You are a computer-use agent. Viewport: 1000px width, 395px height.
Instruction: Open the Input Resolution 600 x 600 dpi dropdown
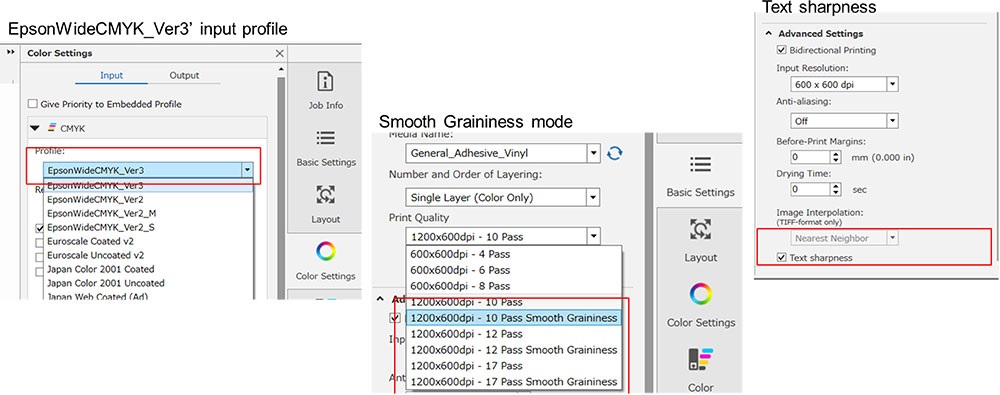892,84
